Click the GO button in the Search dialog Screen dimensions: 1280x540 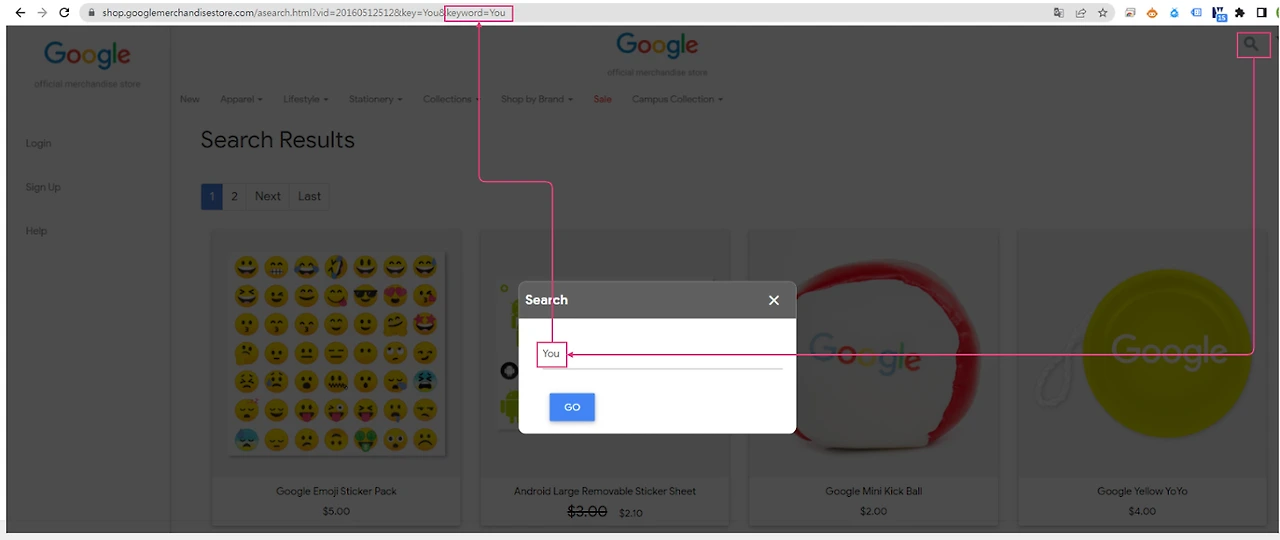572,407
